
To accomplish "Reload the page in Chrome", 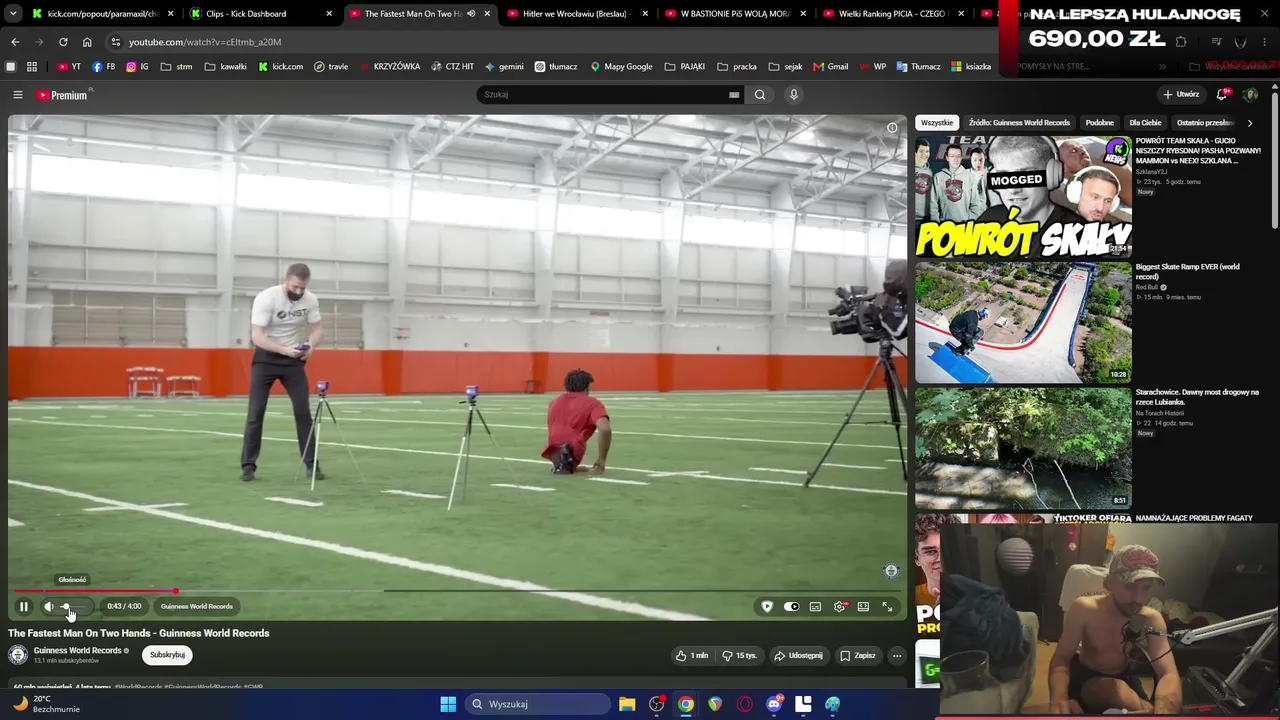I will pos(63,42).
